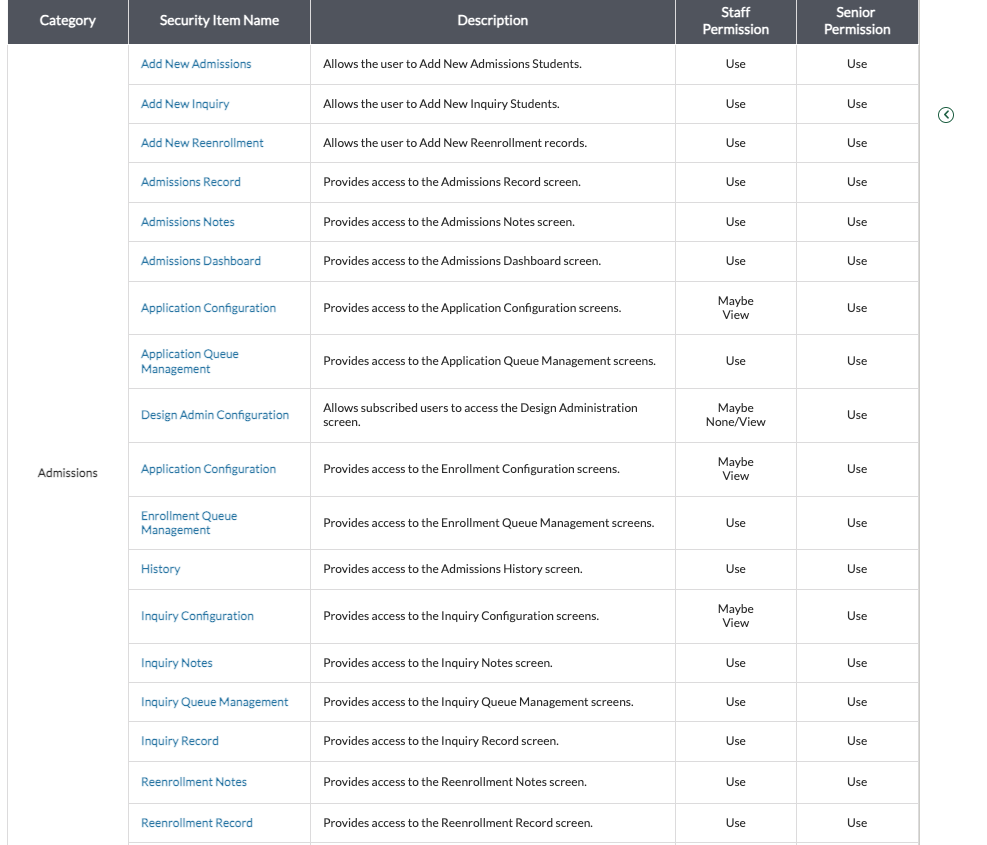Open the Application Queue Management link
Screen dimensions: 987x845
[190, 361]
